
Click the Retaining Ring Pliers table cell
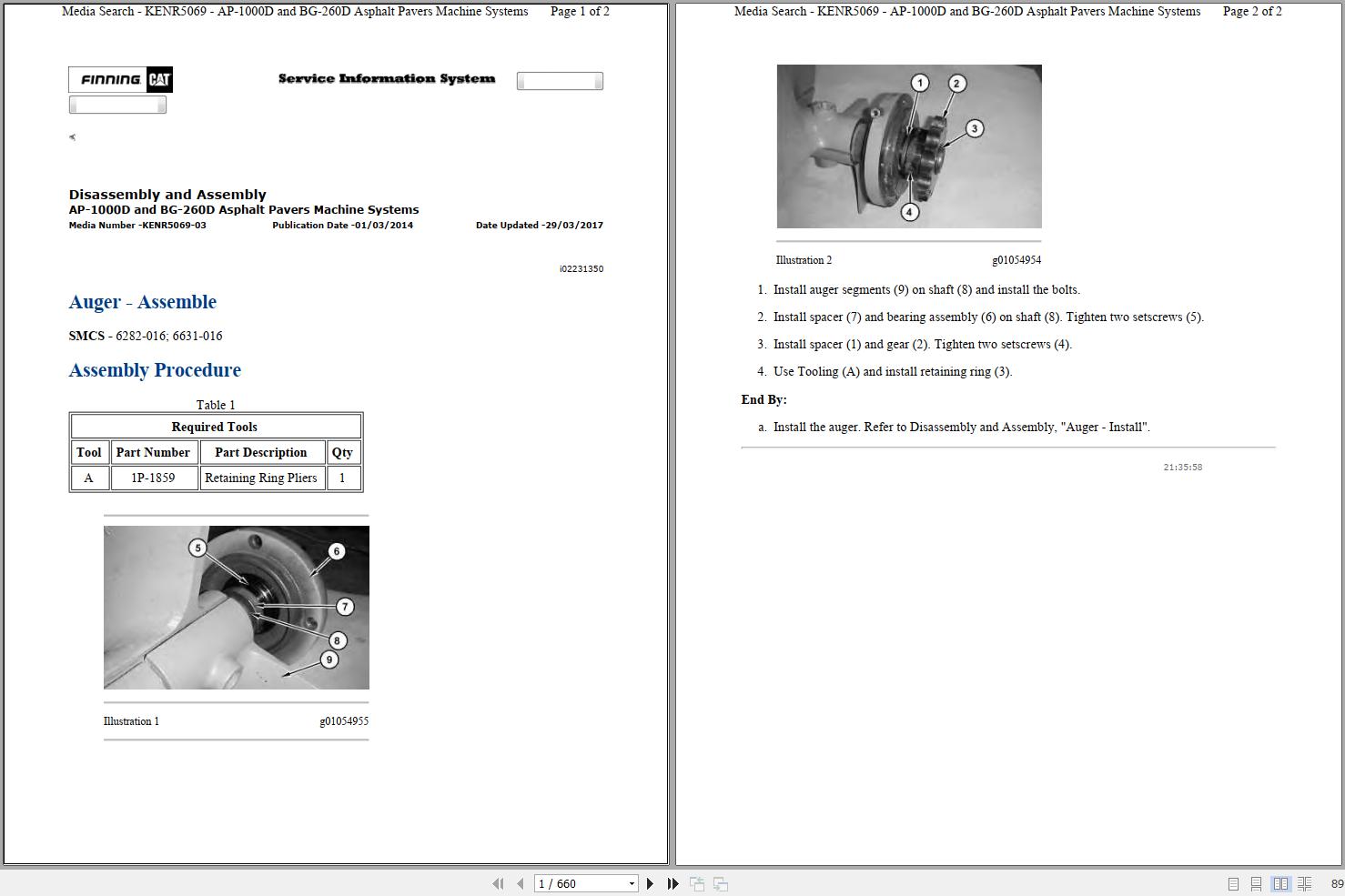[x=261, y=478]
